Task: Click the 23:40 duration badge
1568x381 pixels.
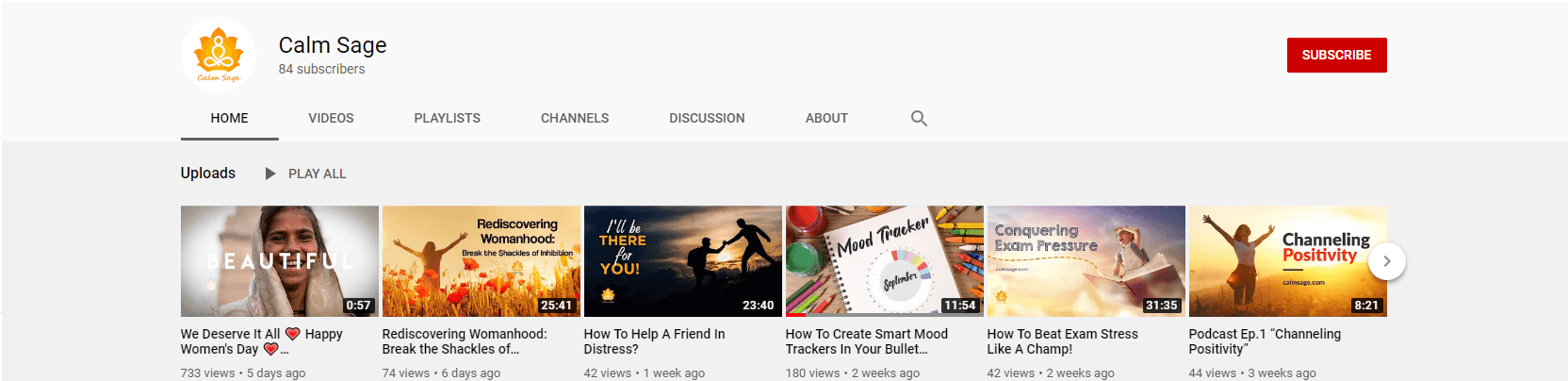Action: pos(758,306)
